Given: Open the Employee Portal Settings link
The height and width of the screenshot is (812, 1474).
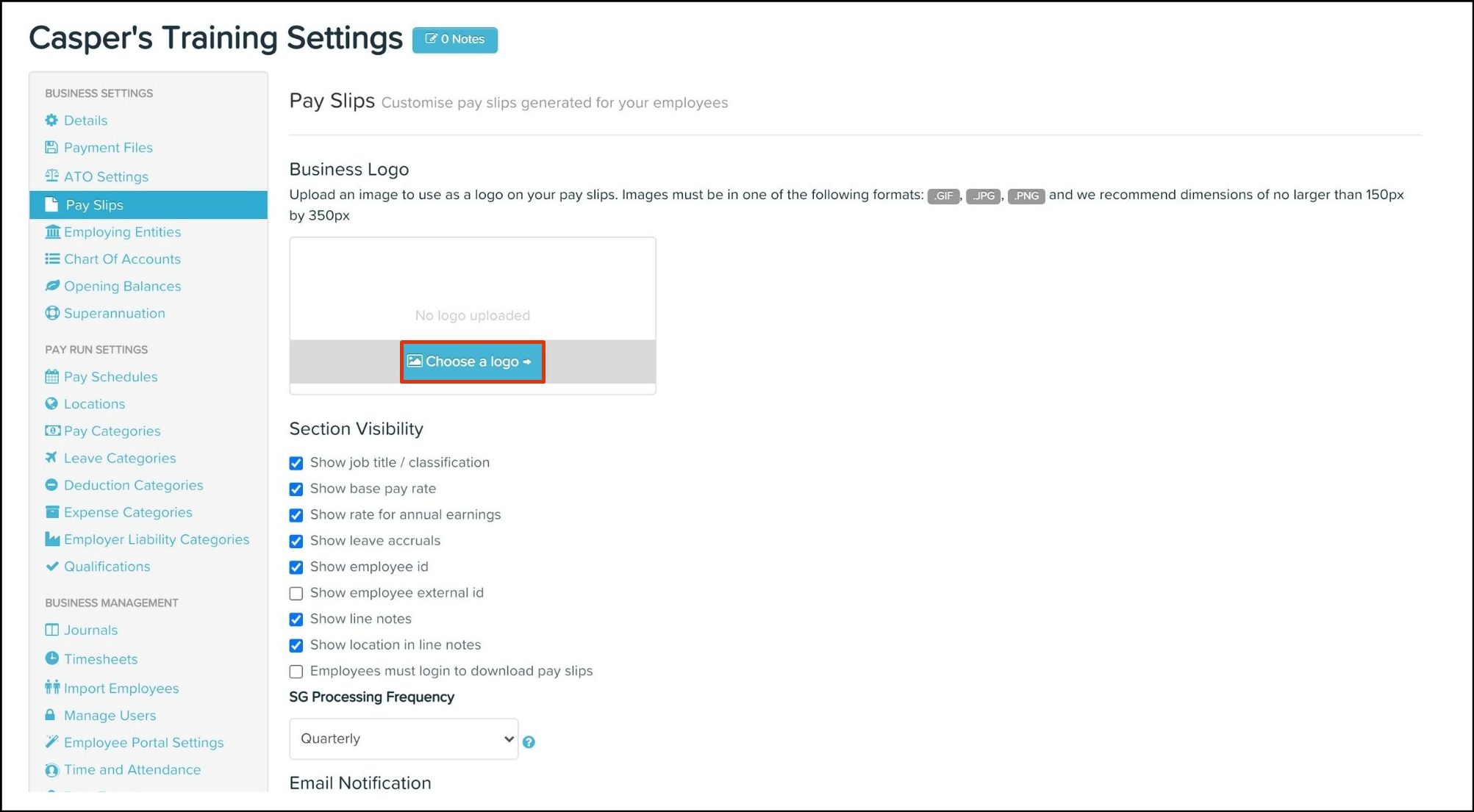Looking at the screenshot, I should [x=143, y=742].
